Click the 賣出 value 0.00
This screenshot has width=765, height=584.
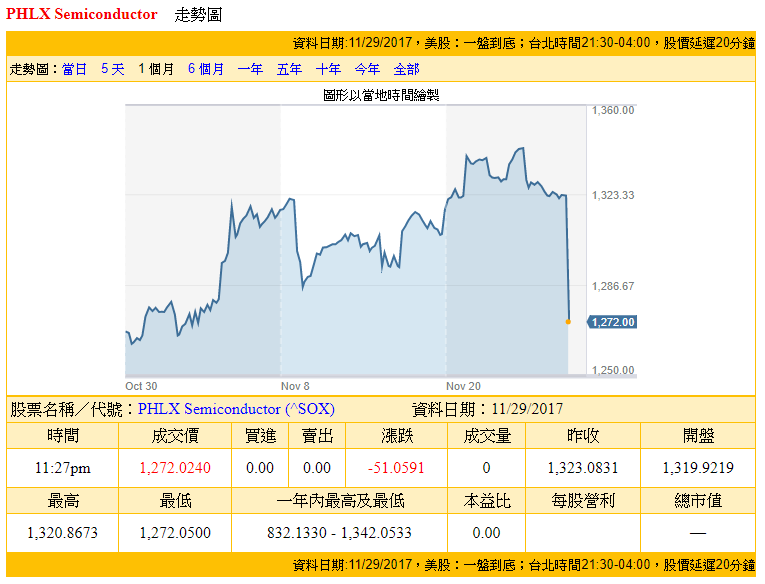coord(317,468)
